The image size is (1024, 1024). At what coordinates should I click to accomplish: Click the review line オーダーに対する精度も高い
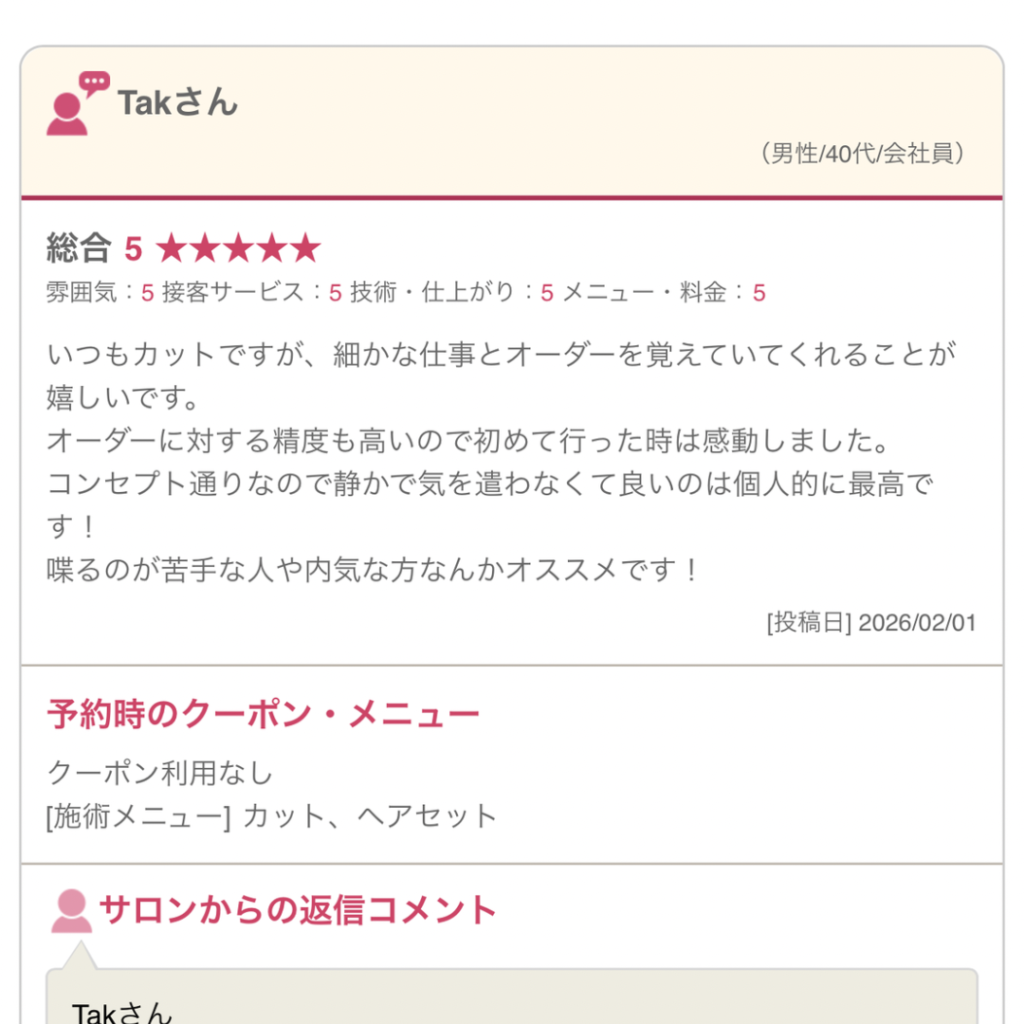[468, 440]
